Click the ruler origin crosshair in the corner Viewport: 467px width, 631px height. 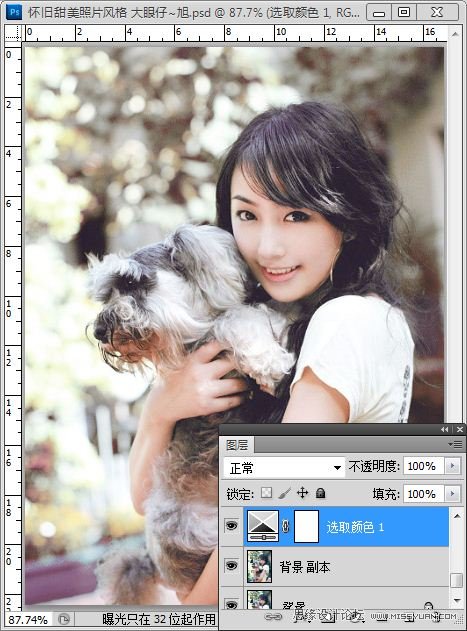click(x=13, y=33)
